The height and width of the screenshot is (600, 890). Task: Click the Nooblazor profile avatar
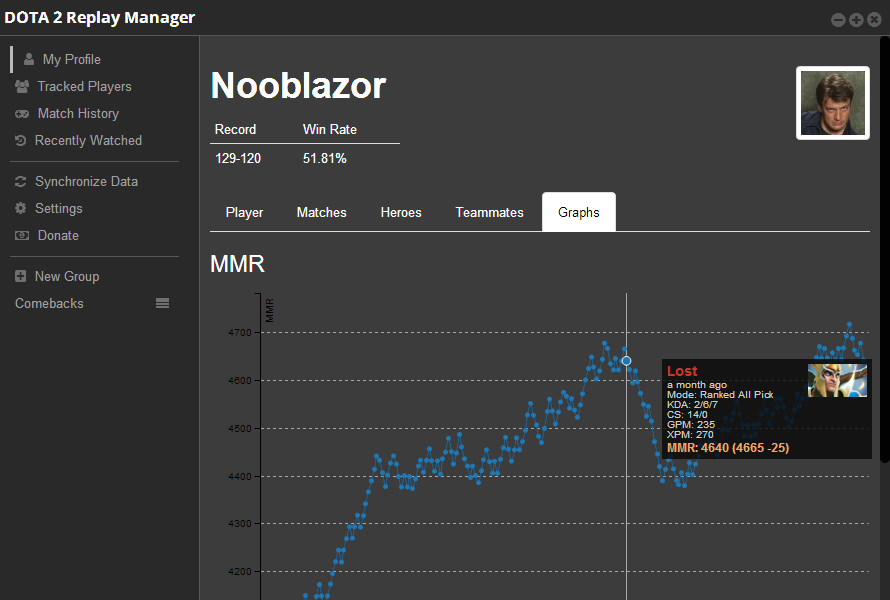tap(833, 103)
